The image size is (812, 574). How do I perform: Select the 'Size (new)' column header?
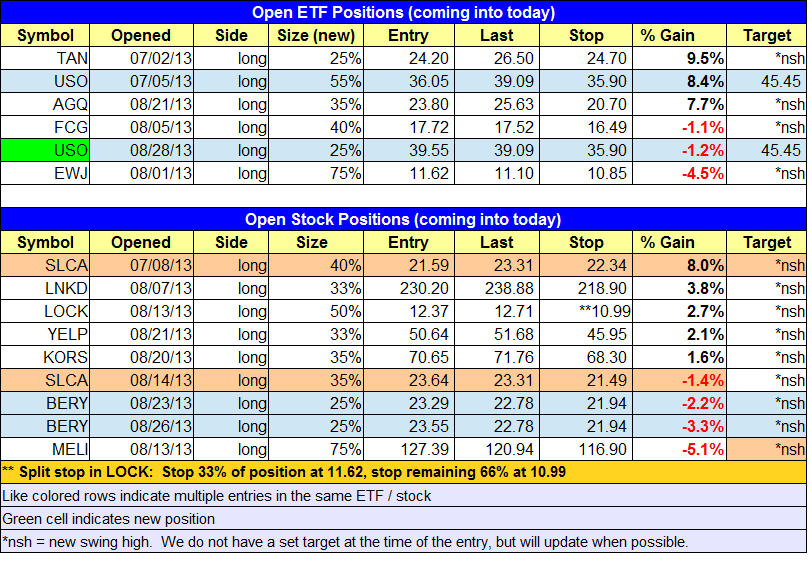point(316,35)
